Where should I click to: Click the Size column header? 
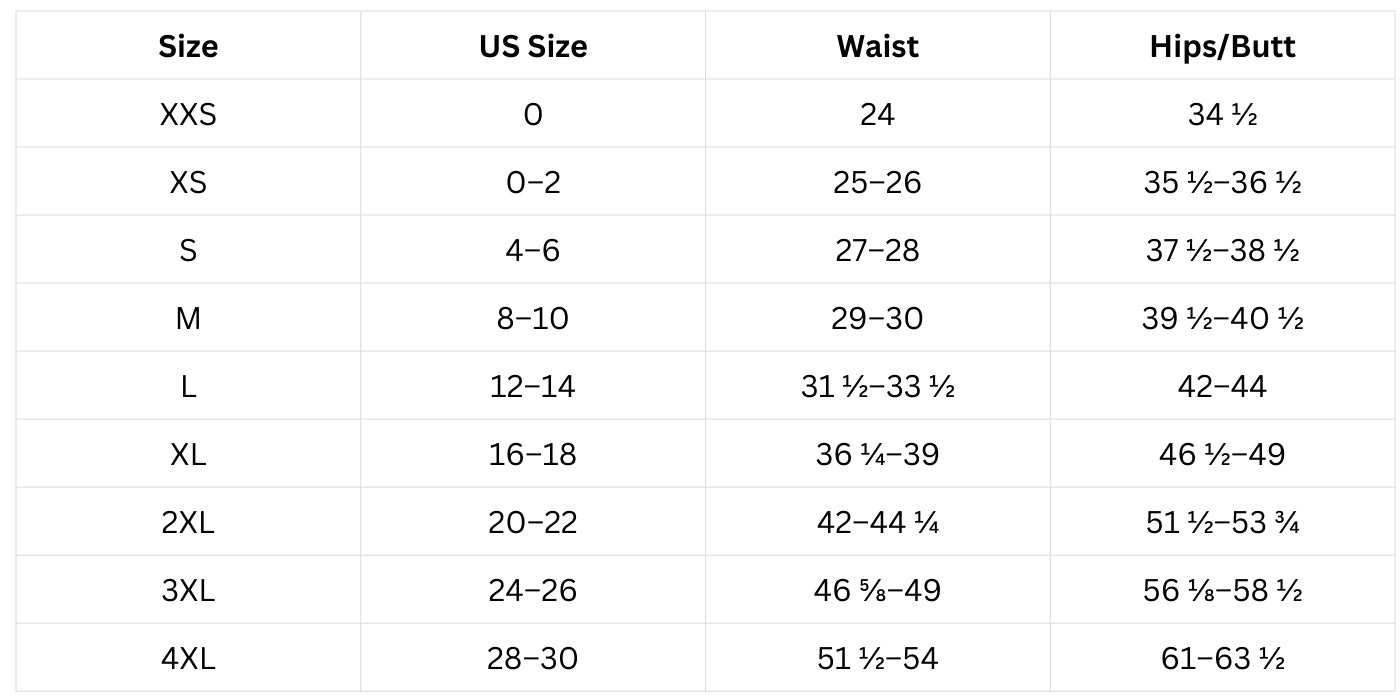(x=188, y=46)
